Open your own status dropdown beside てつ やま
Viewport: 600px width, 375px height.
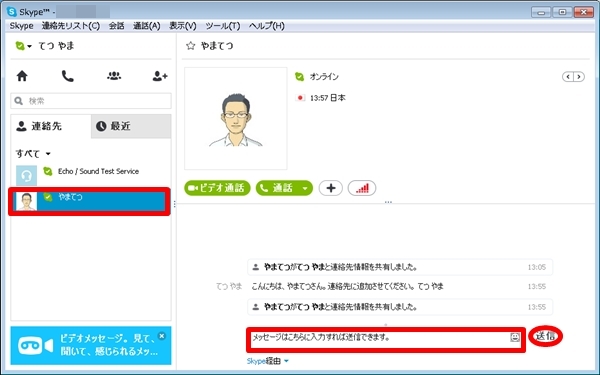pyautogui.click(x=23, y=46)
